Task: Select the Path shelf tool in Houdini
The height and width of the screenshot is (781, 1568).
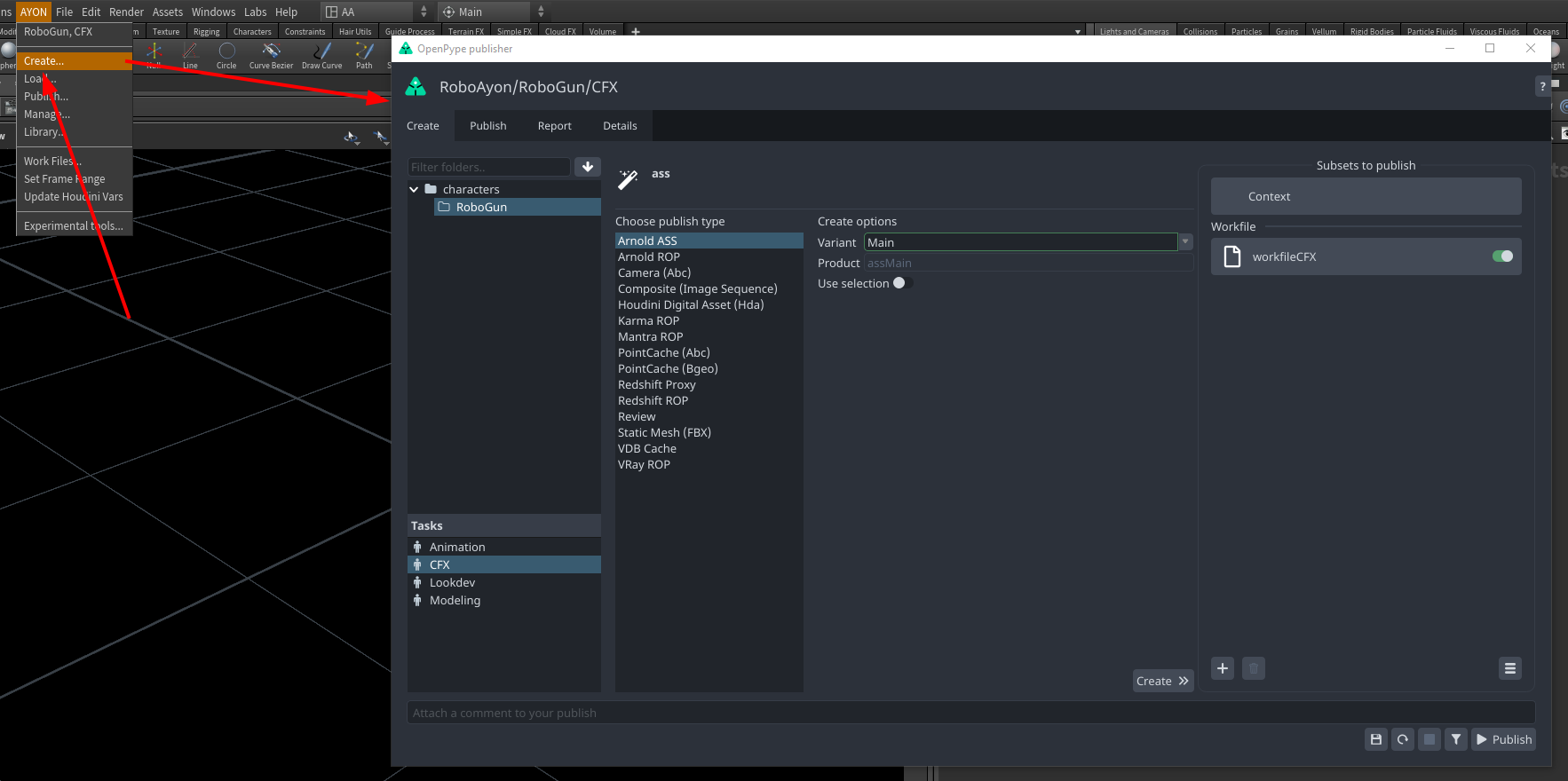Action: [x=364, y=55]
